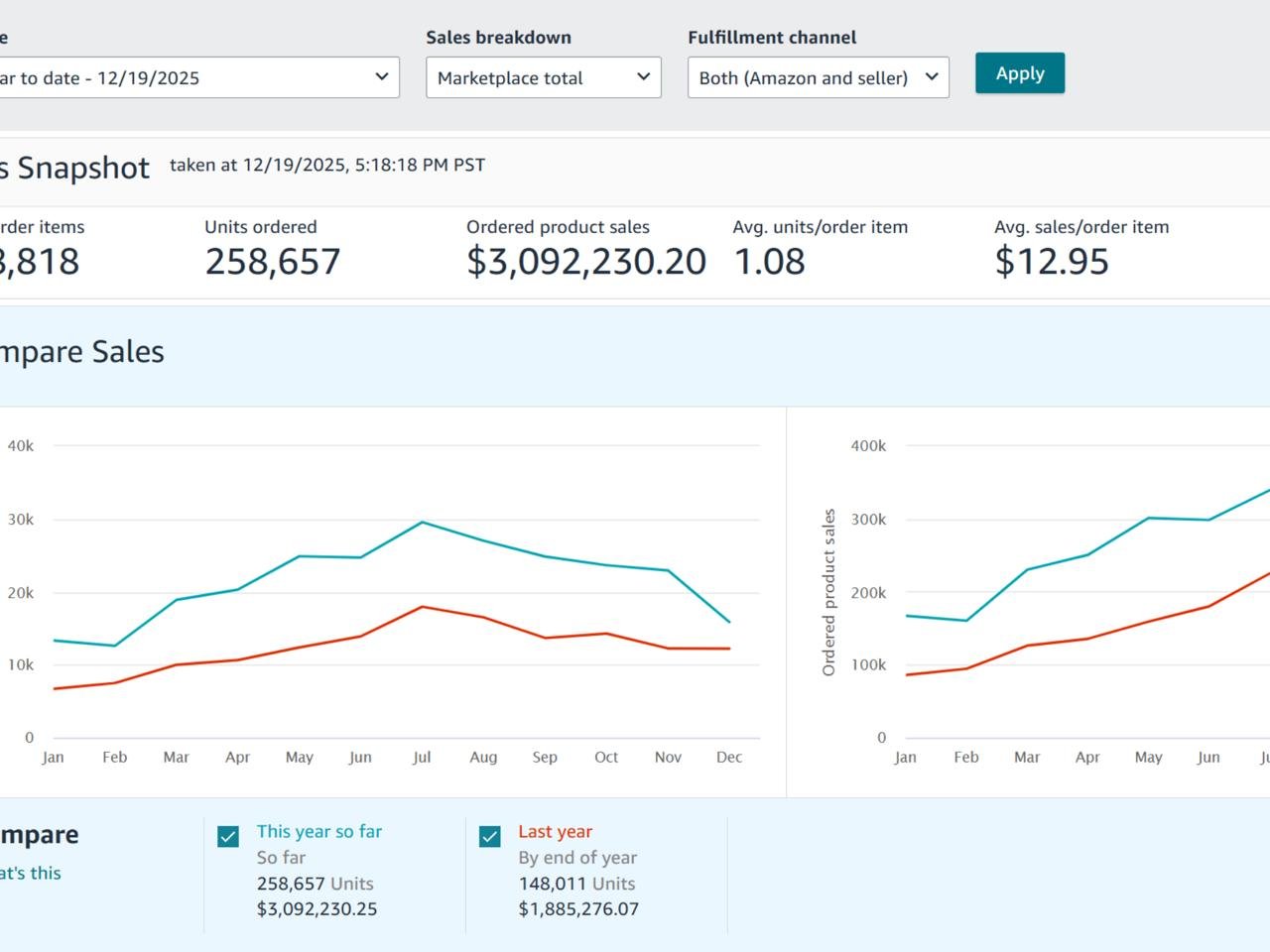Select the Ordered product sales $3,092,230.20 figure
Viewport: 1270px width, 952px height.
point(585,262)
